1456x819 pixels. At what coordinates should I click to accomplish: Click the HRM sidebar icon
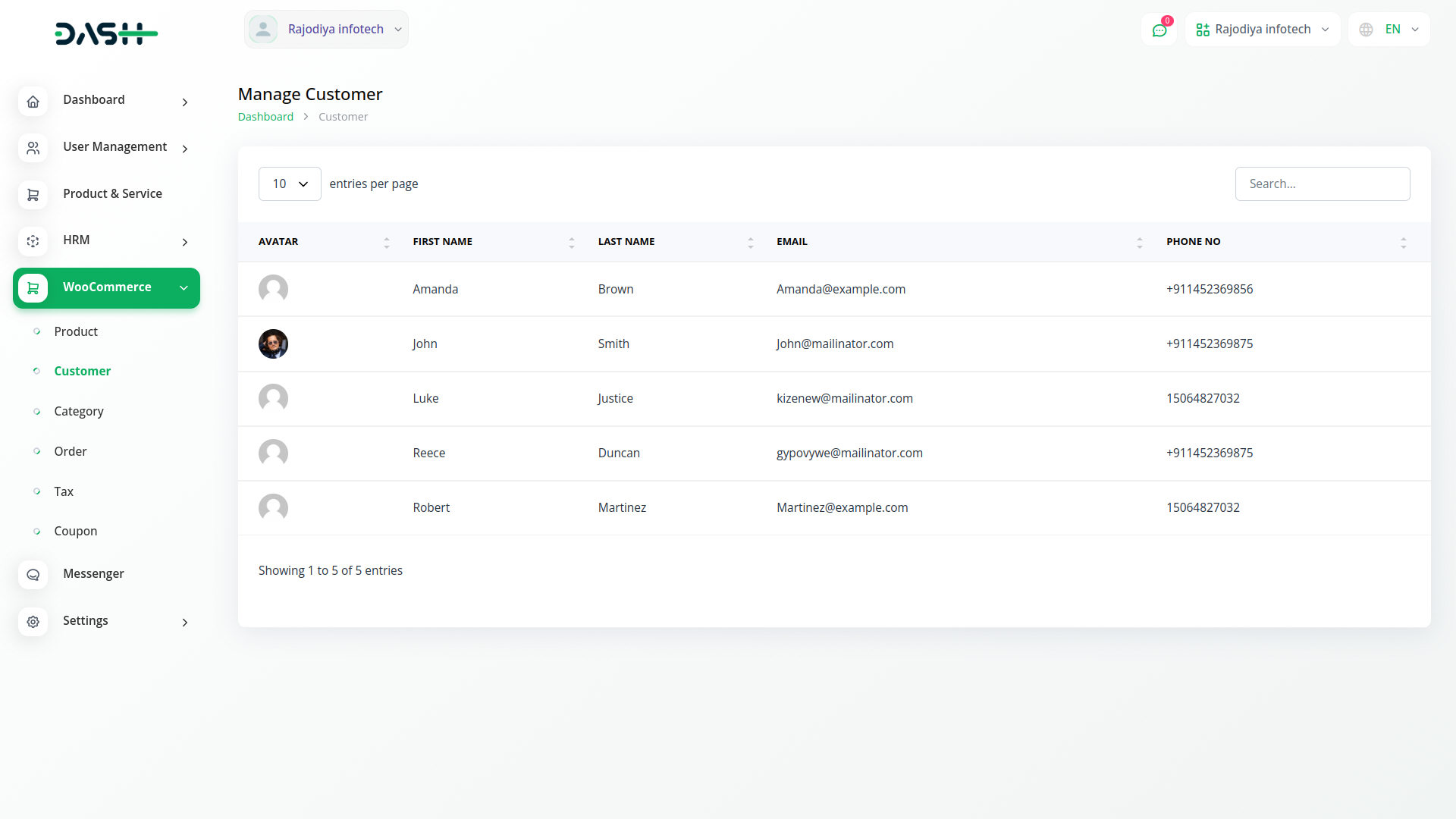[33, 241]
